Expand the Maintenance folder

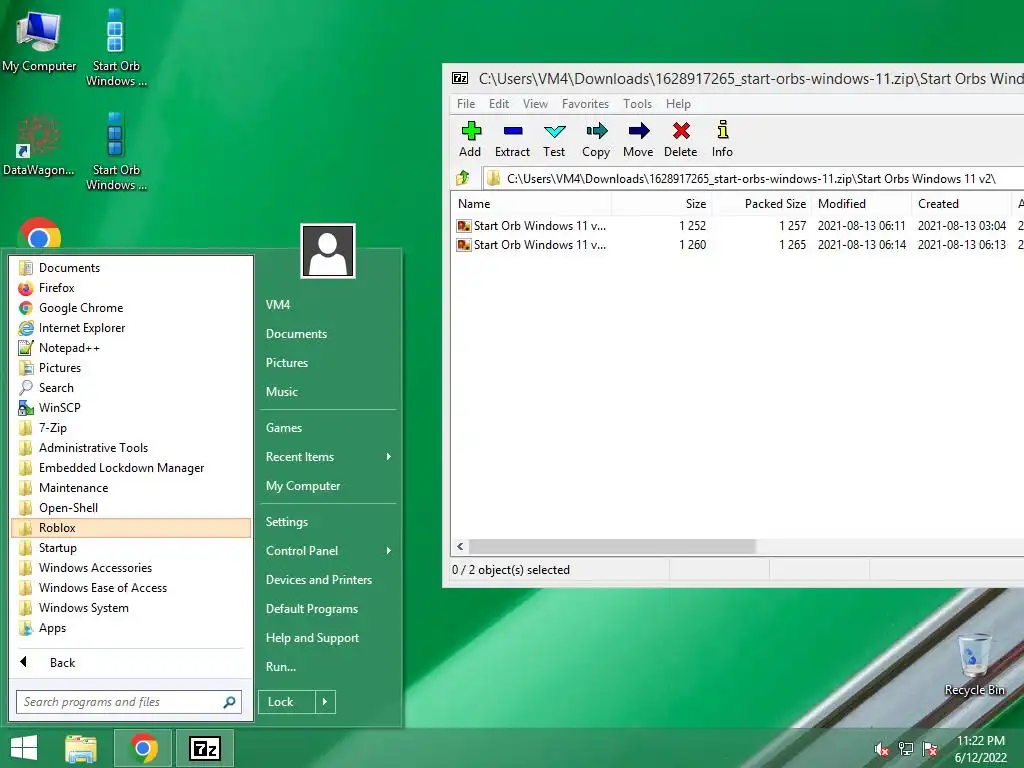tap(131, 488)
